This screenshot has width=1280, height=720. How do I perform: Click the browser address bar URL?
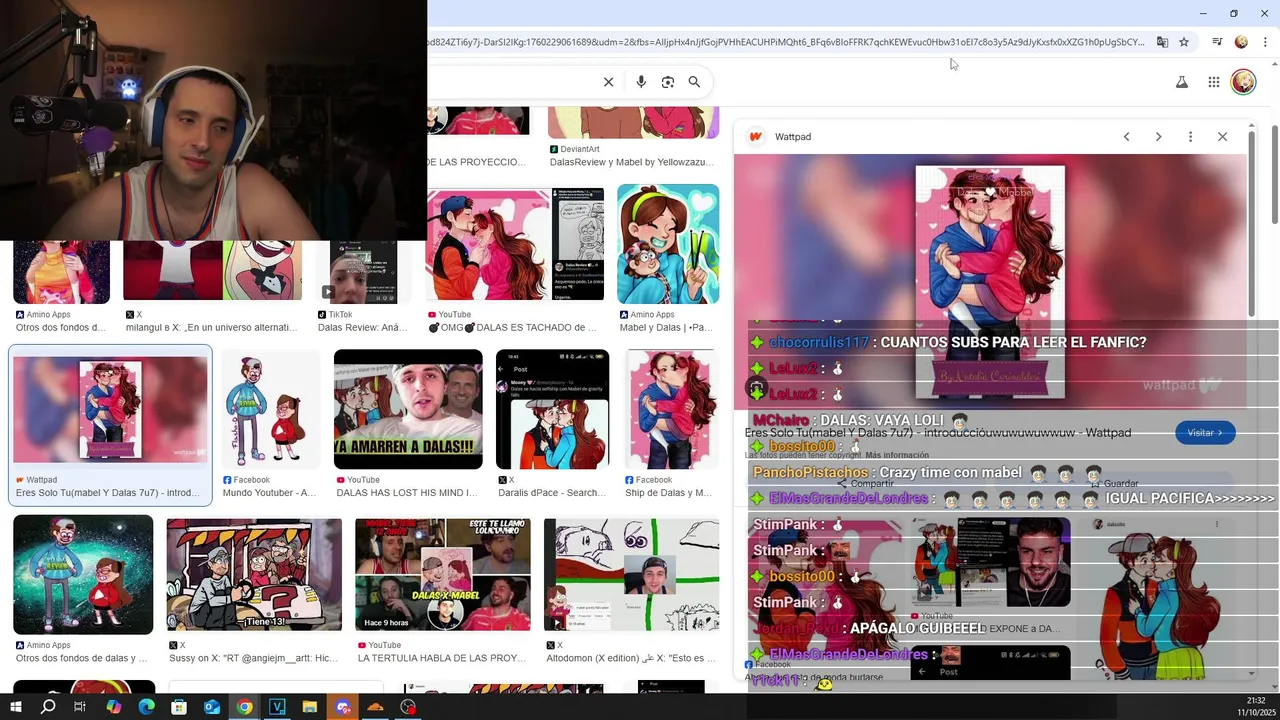[786, 42]
